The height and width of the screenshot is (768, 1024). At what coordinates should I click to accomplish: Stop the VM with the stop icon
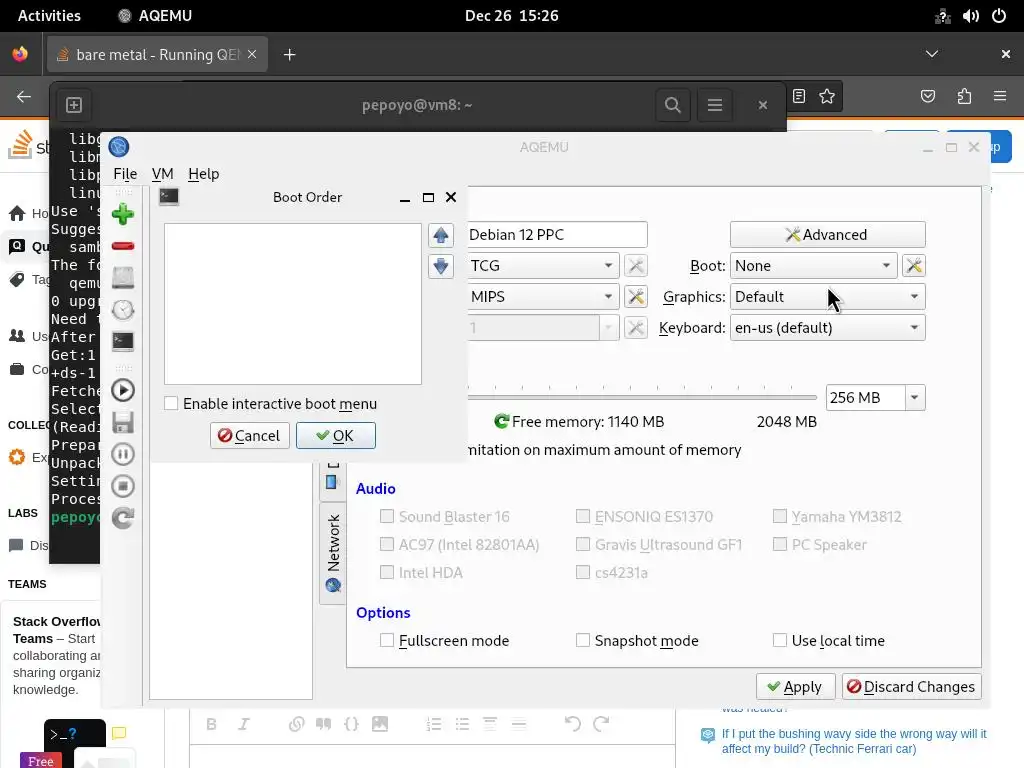(123, 486)
